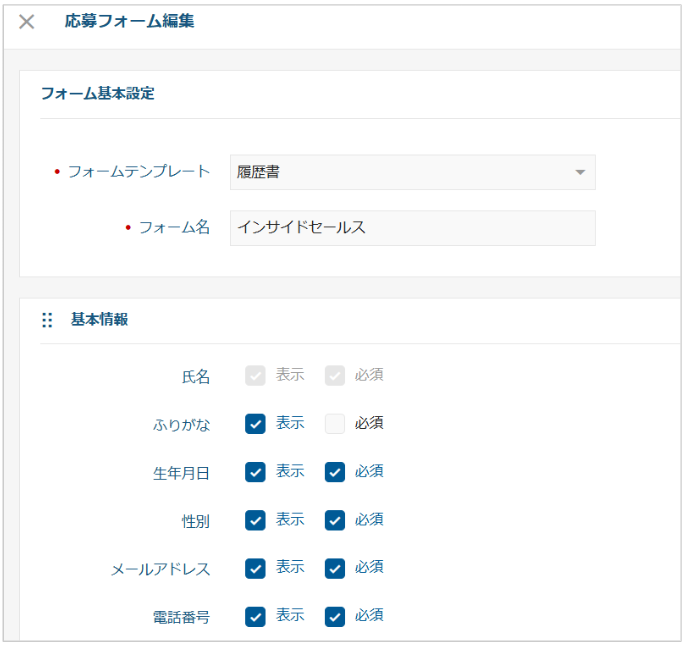Click the 必須 label next to ふりがな
The height and width of the screenshot is (648, 688).
point(369,423)
